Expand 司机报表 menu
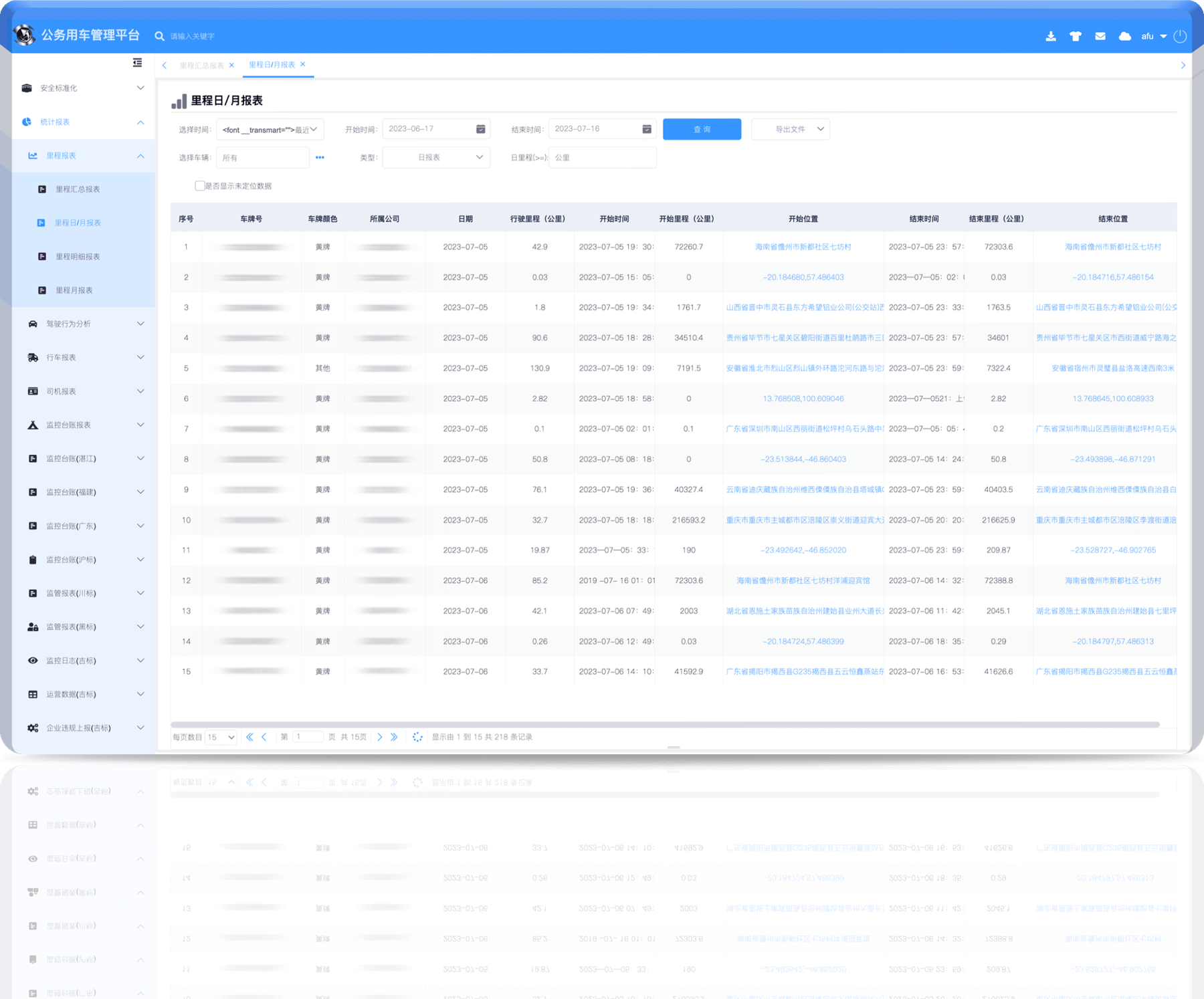The height and width of the screenshot is (999, 1204). tap(84, 391)
